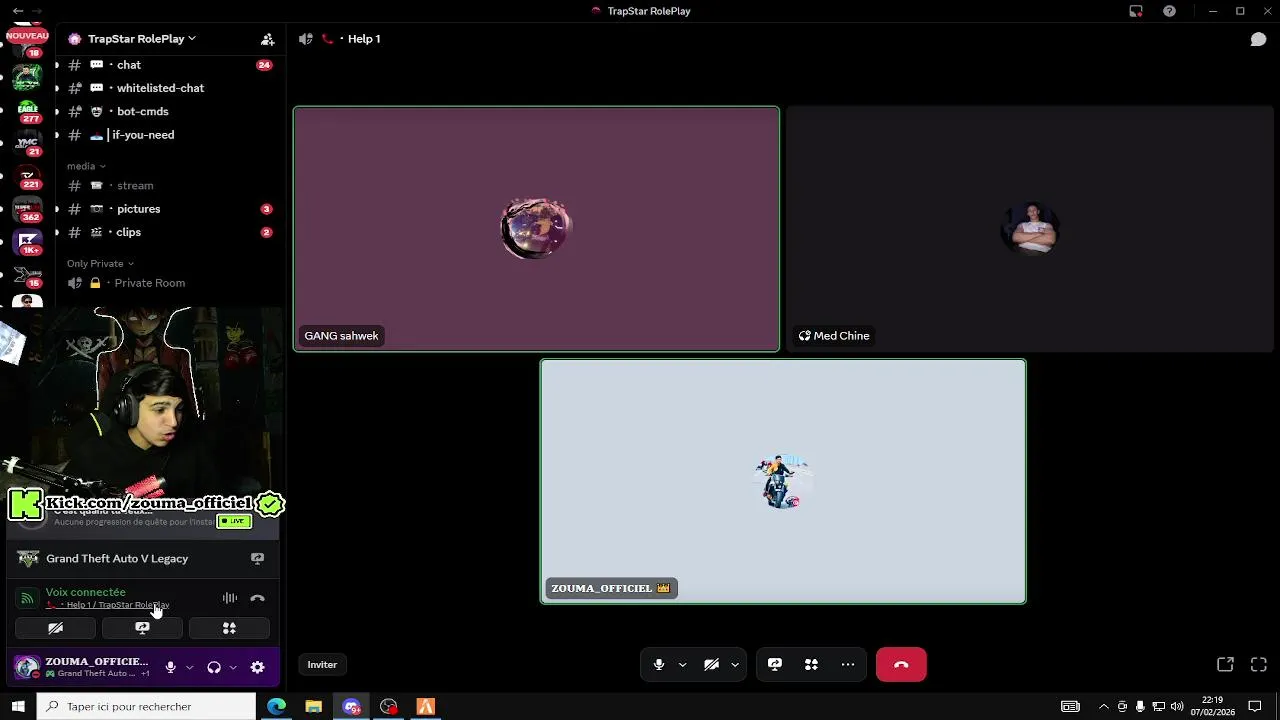Click Grand Theft Auto V Legacy activity

click(117, 558)
